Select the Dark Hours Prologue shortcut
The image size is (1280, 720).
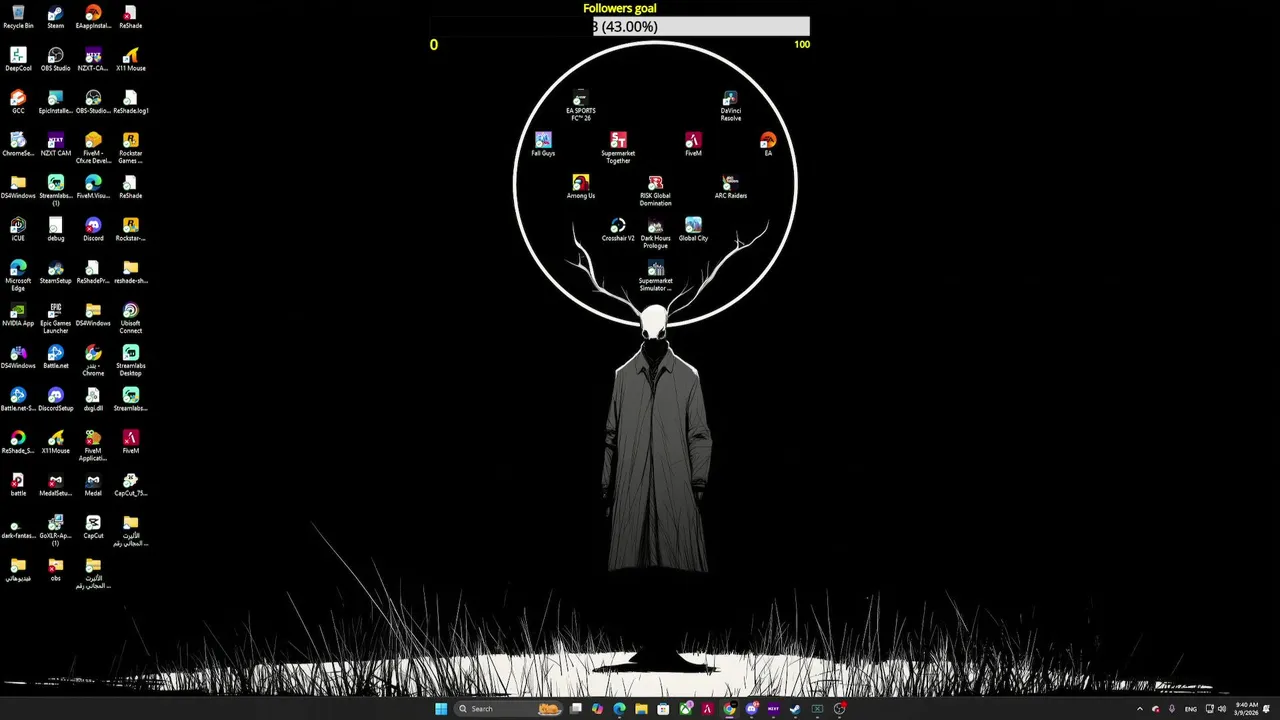pyautogui.click(x=656, y=233)
